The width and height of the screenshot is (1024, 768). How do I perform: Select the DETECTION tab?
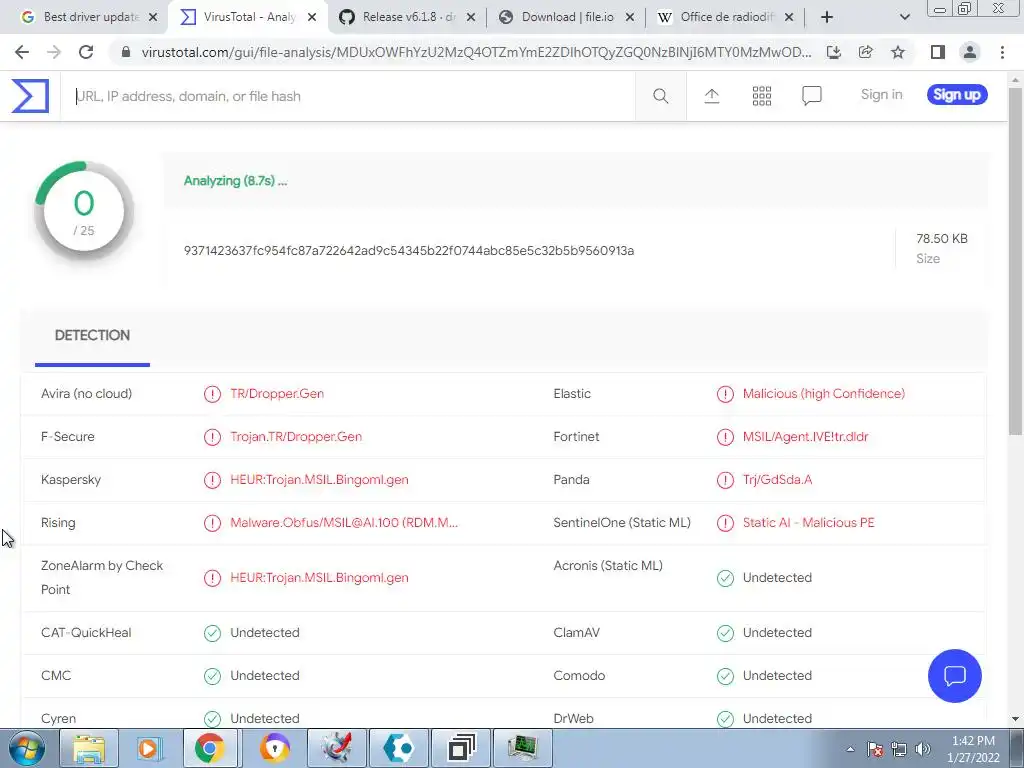click(92, 336)
